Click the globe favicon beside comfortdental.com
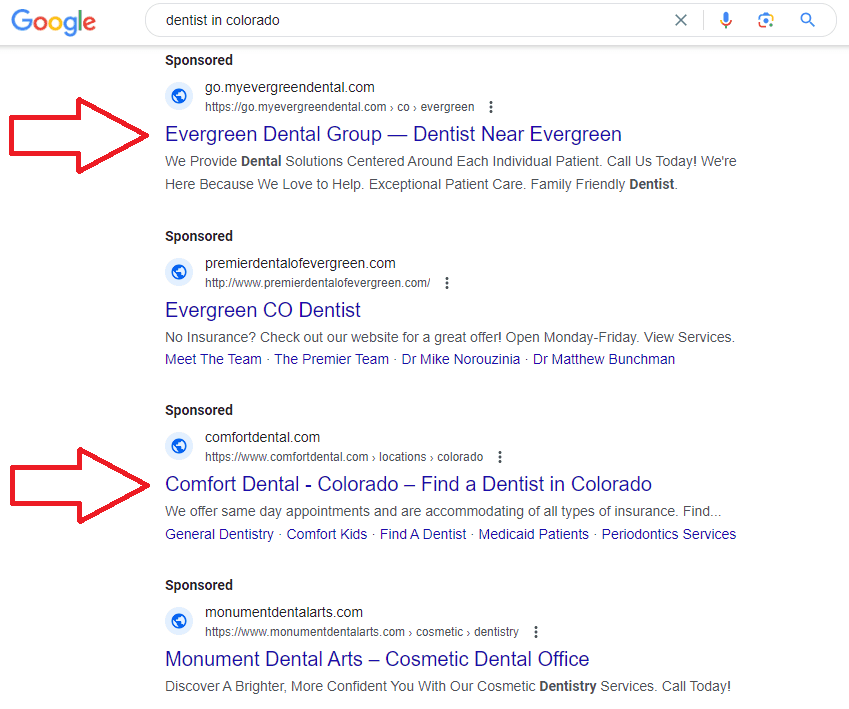The height and width of the screenshot is (709, 849). point(179,446)
